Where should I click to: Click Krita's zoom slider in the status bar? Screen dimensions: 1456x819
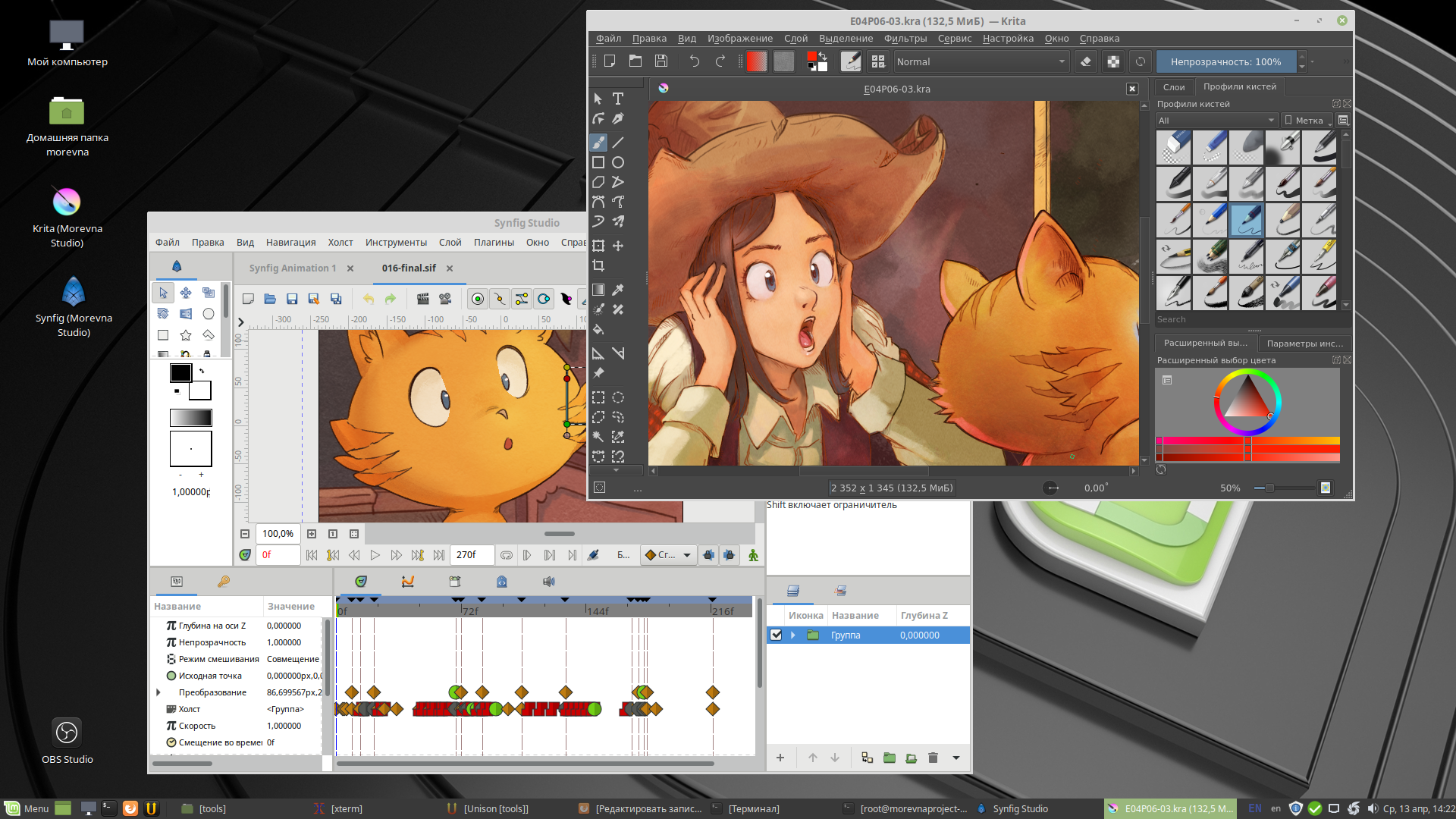click(1284, 488)
